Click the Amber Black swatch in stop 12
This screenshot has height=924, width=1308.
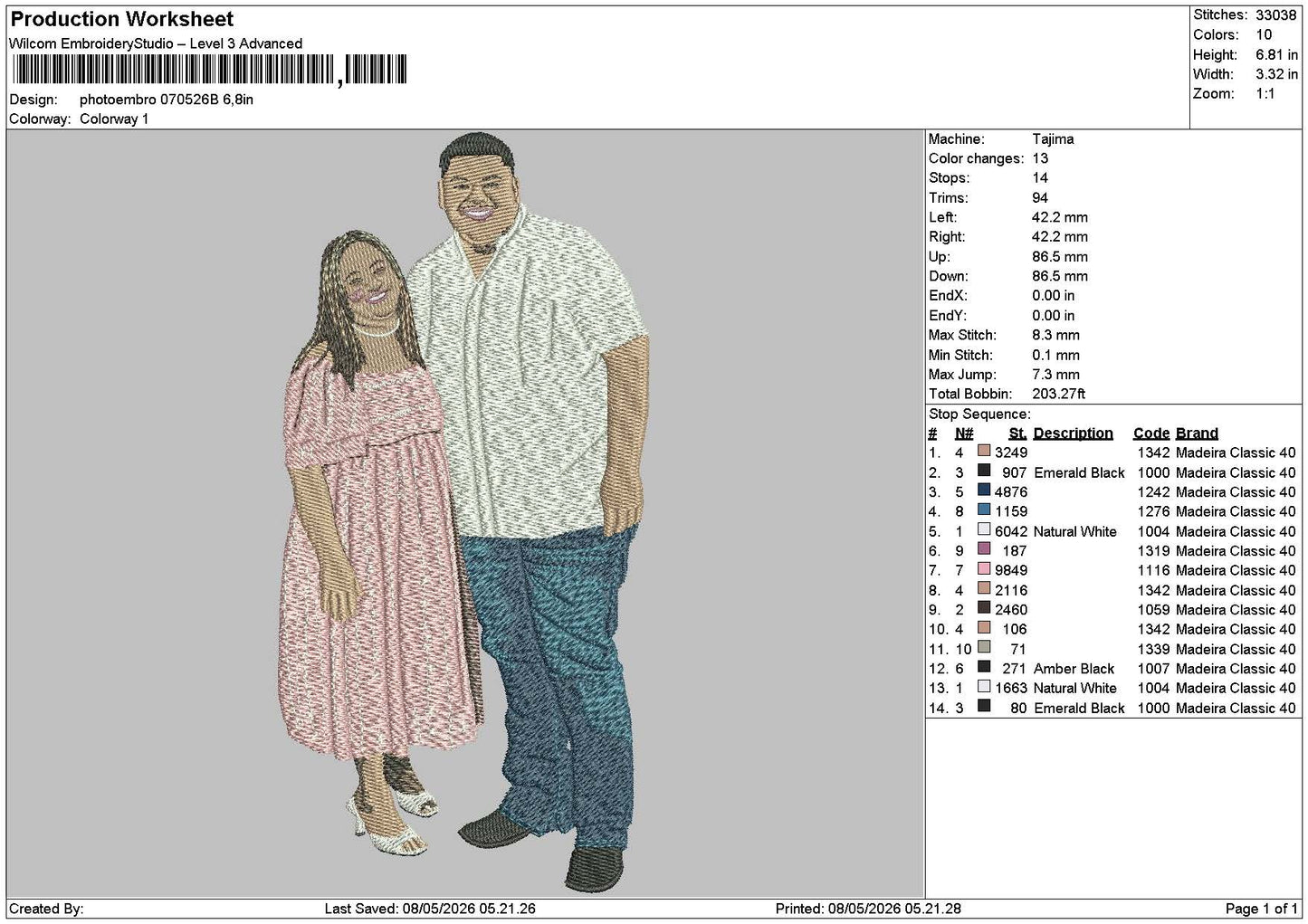click(x=984, y=667)
